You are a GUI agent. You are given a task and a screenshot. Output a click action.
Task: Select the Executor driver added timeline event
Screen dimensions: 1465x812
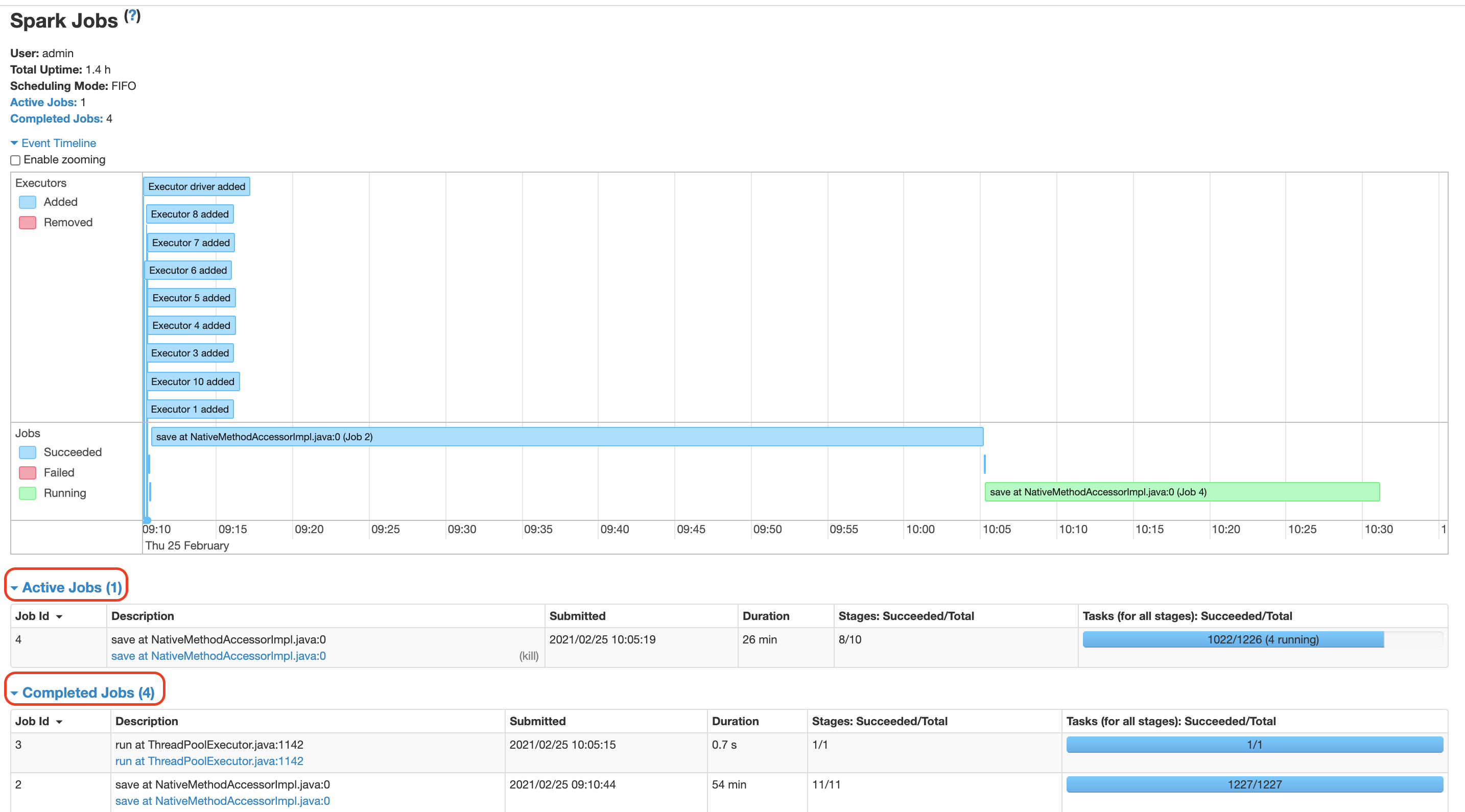coord(197,186)
